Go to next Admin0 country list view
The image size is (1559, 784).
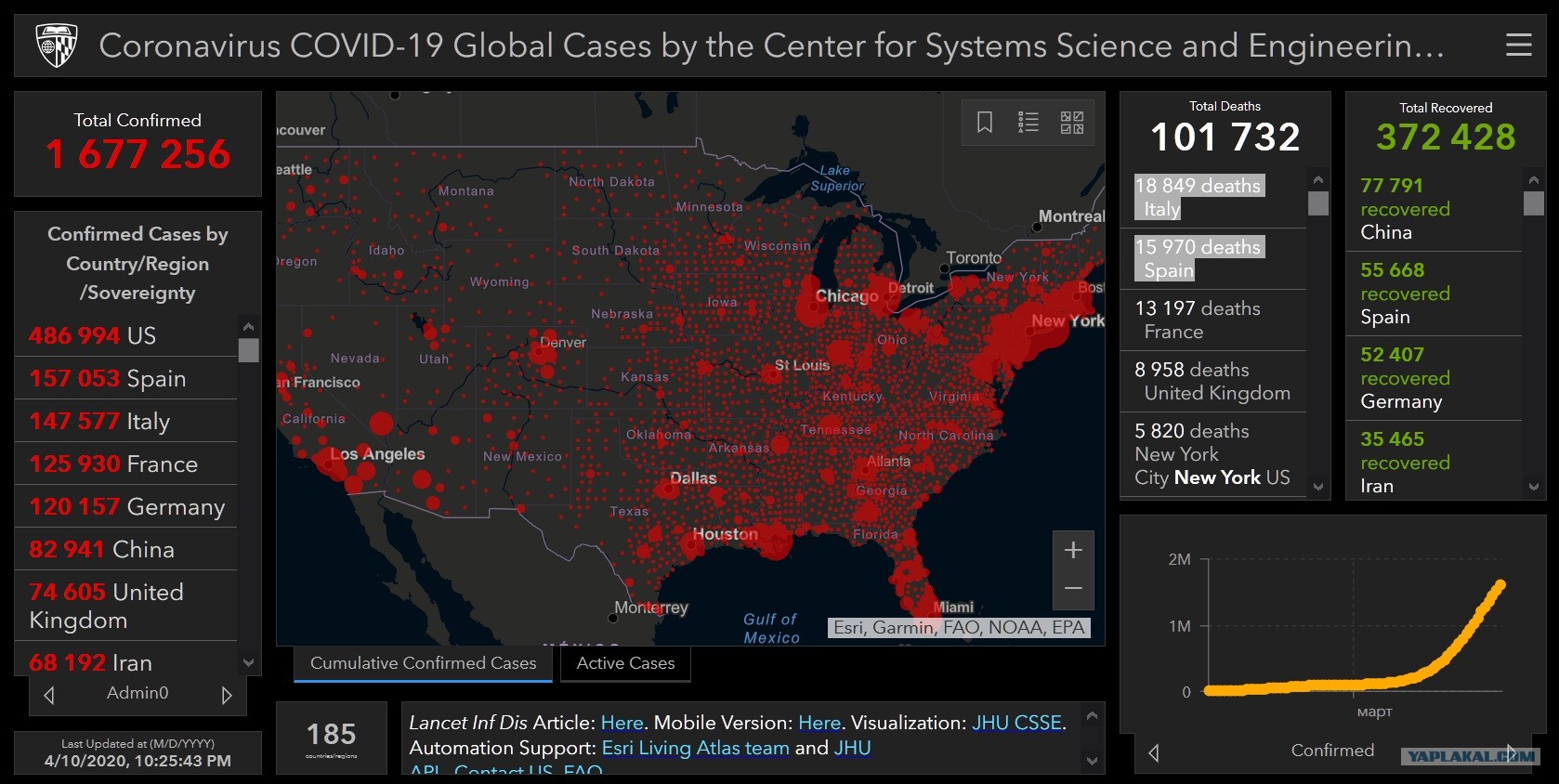(226, 695)
